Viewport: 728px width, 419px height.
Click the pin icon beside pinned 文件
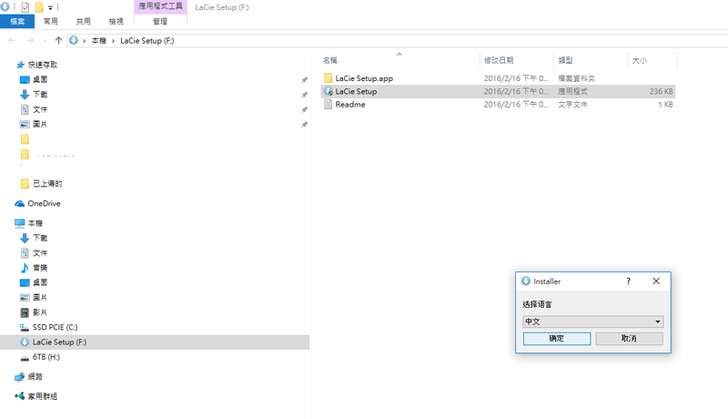pyautogui.click(x=304, y=110)
